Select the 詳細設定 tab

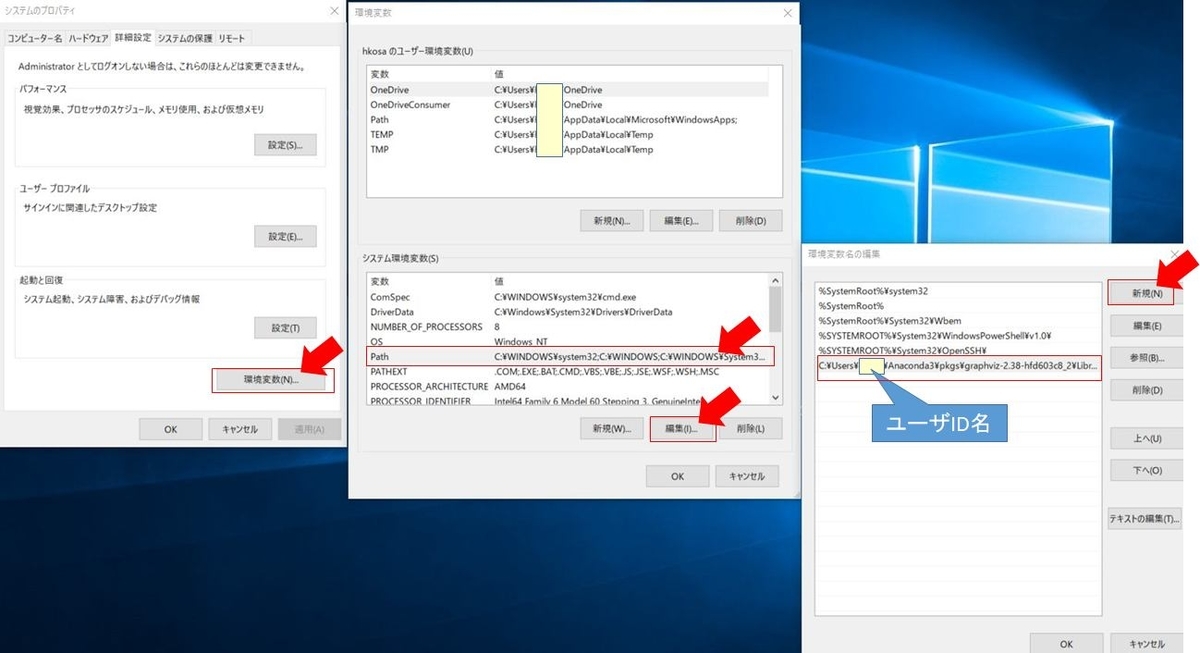click(x=133, y=37)
